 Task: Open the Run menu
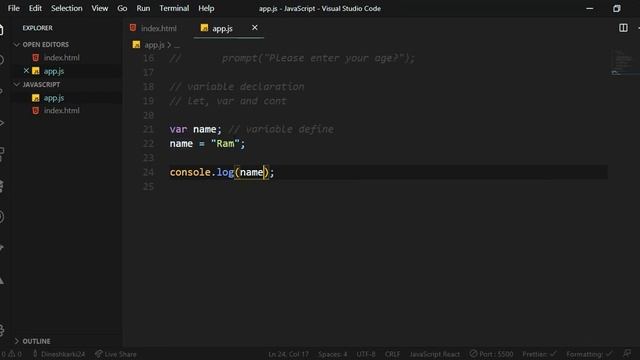click(143, 8)
